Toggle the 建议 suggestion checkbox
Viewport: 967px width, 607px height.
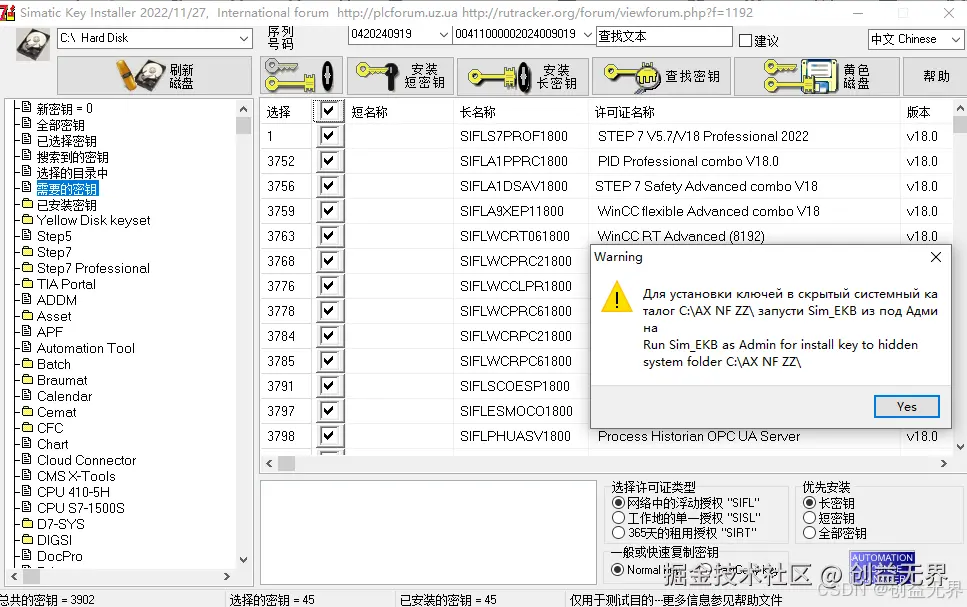(745, 41)
